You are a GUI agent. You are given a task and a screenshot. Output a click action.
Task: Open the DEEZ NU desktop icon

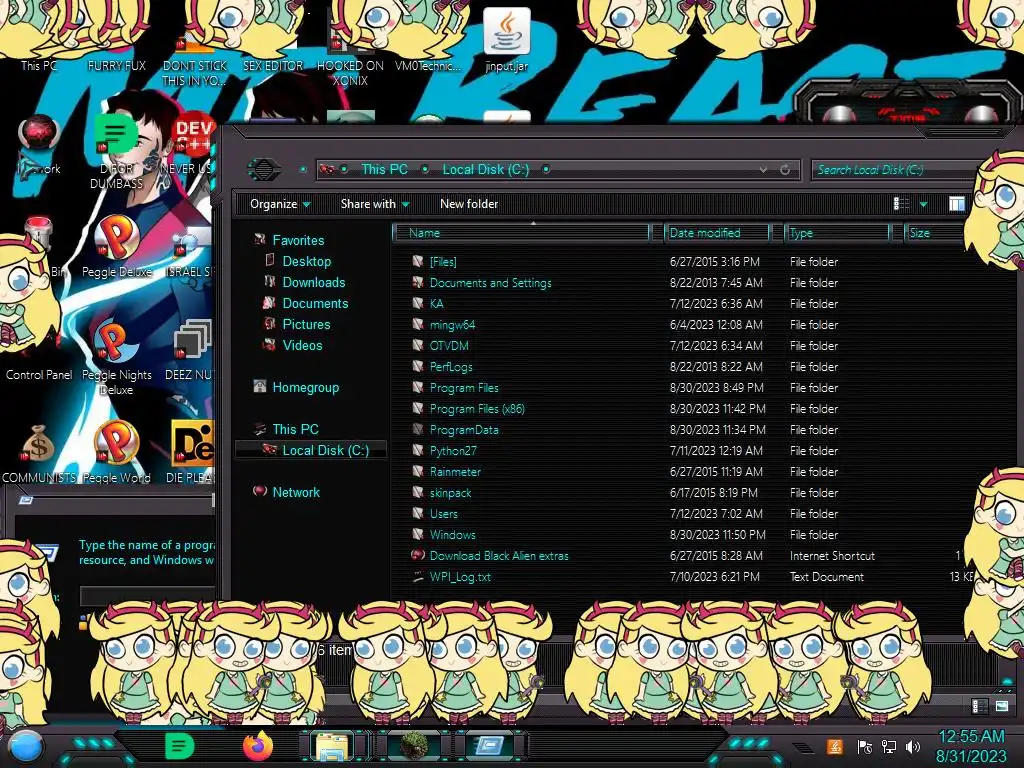coord(191,350)
